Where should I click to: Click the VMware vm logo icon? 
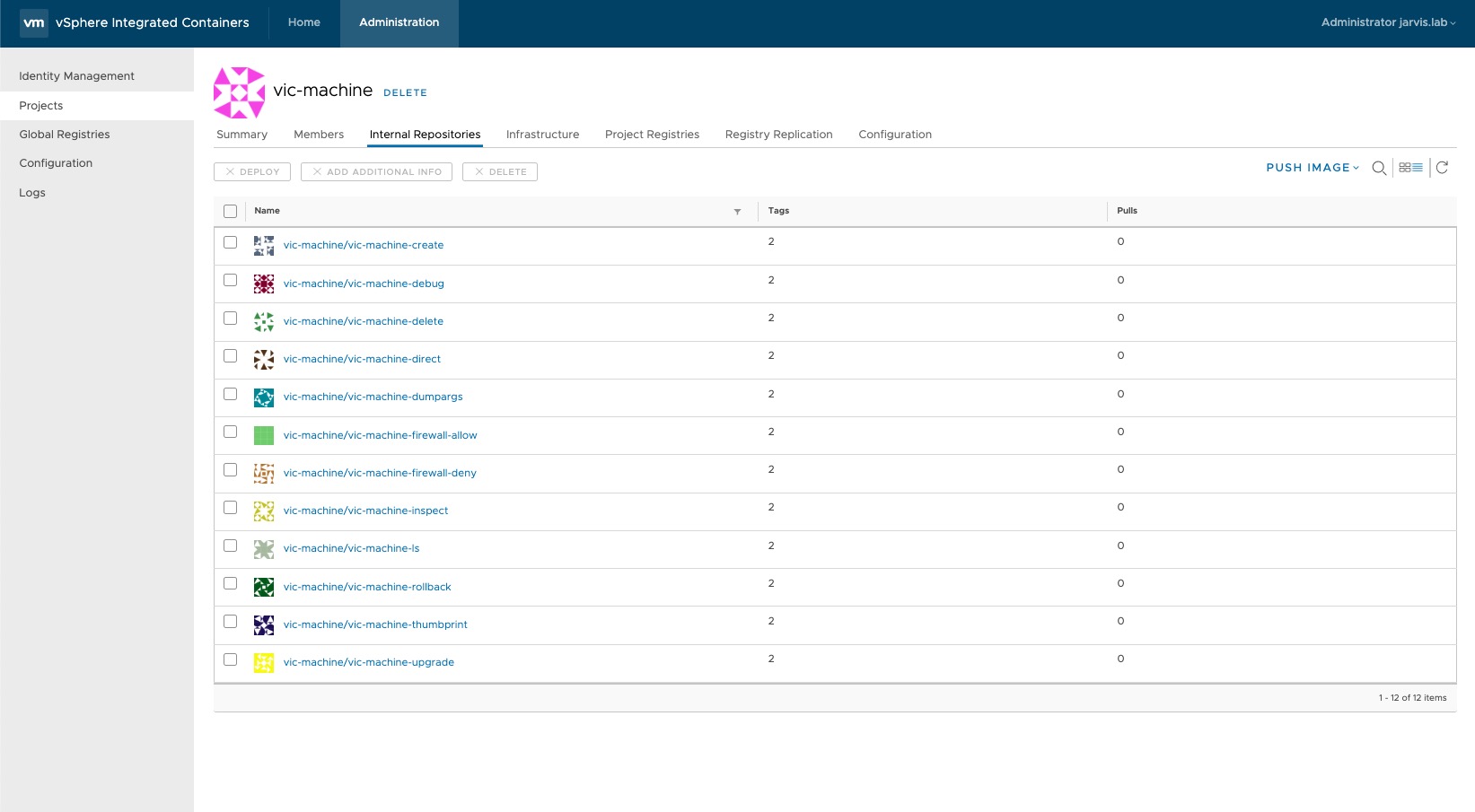(x=34, y=22)
